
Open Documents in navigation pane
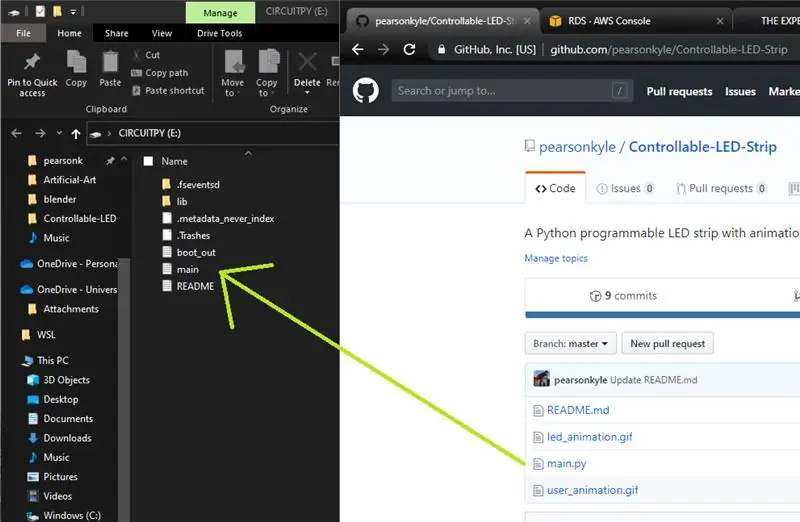pos(60,419)
